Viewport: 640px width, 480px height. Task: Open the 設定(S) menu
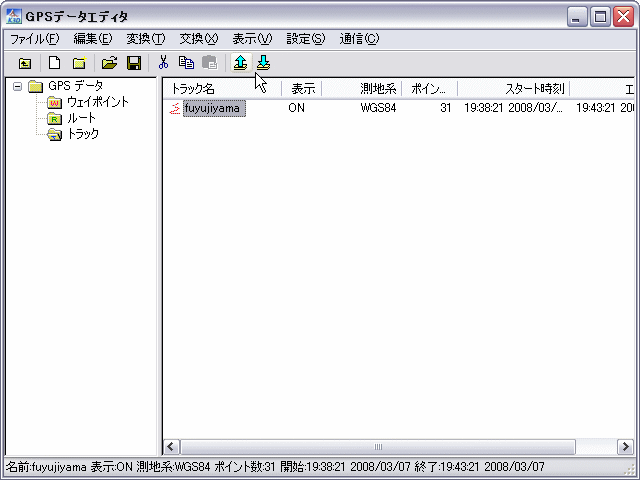(305, 39)
